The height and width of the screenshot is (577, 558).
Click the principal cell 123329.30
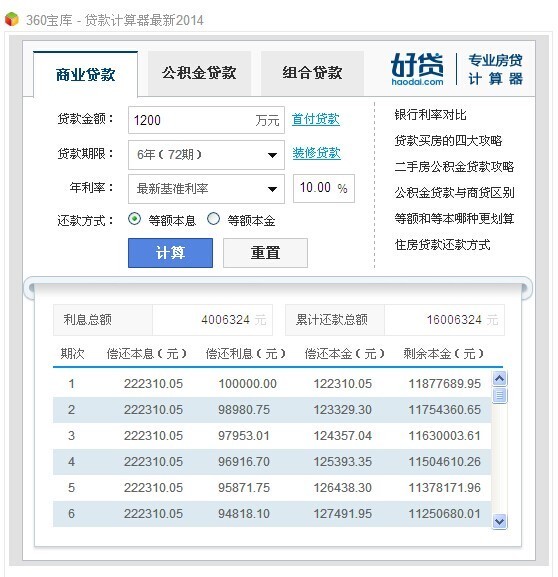342,410
